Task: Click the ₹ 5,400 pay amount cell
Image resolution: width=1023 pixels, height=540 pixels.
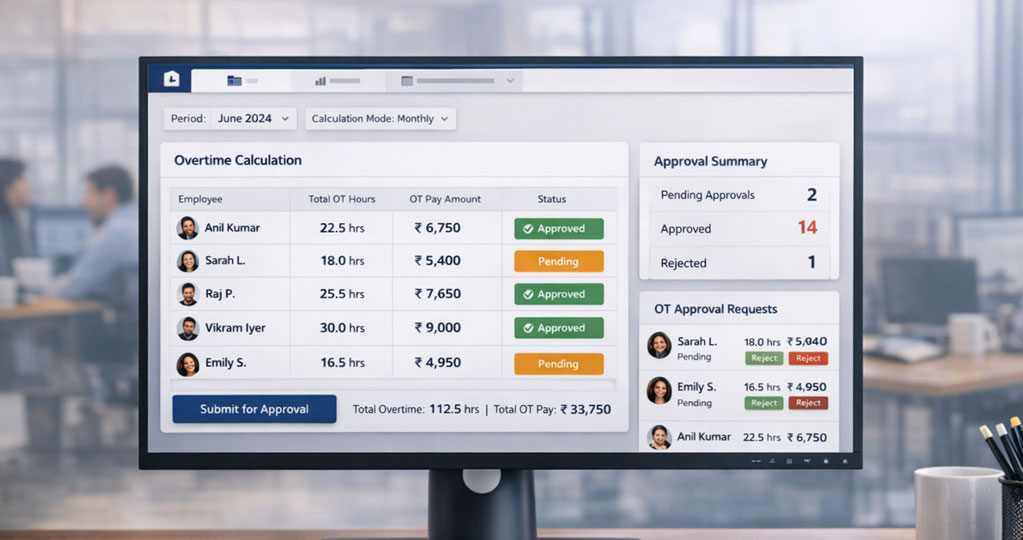Action: coord(438,261)
